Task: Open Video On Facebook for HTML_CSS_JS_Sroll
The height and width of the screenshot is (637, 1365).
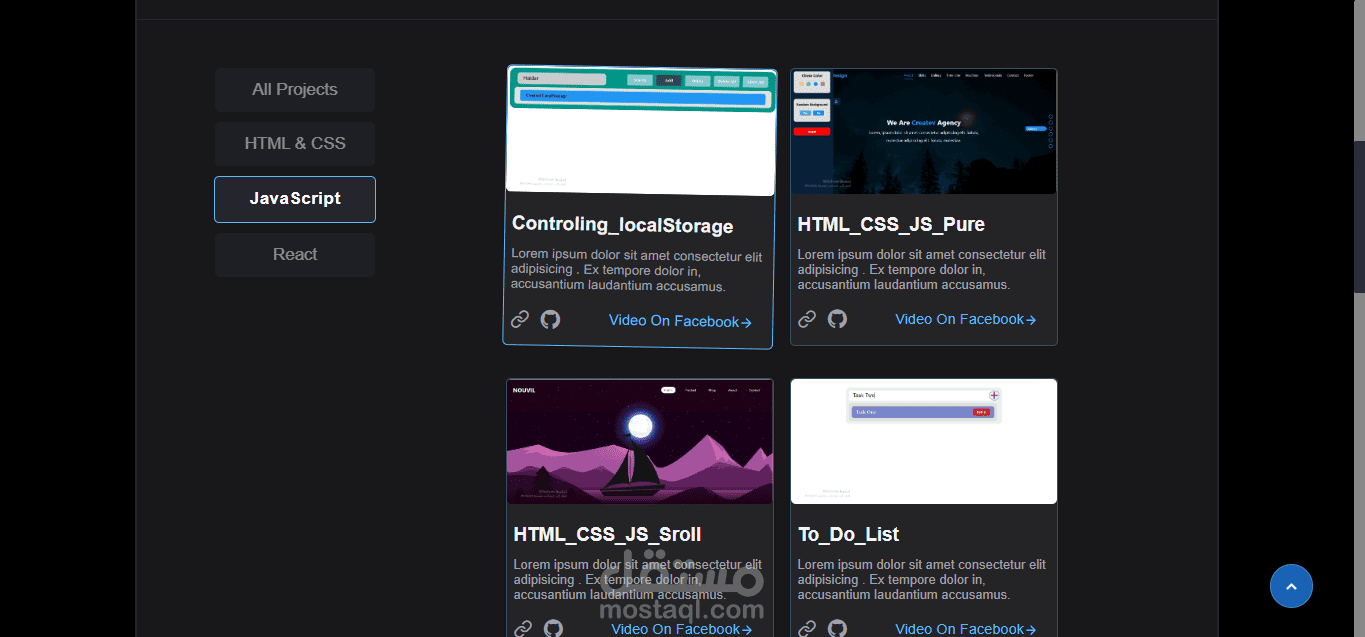Action: [x=682, y=629]
